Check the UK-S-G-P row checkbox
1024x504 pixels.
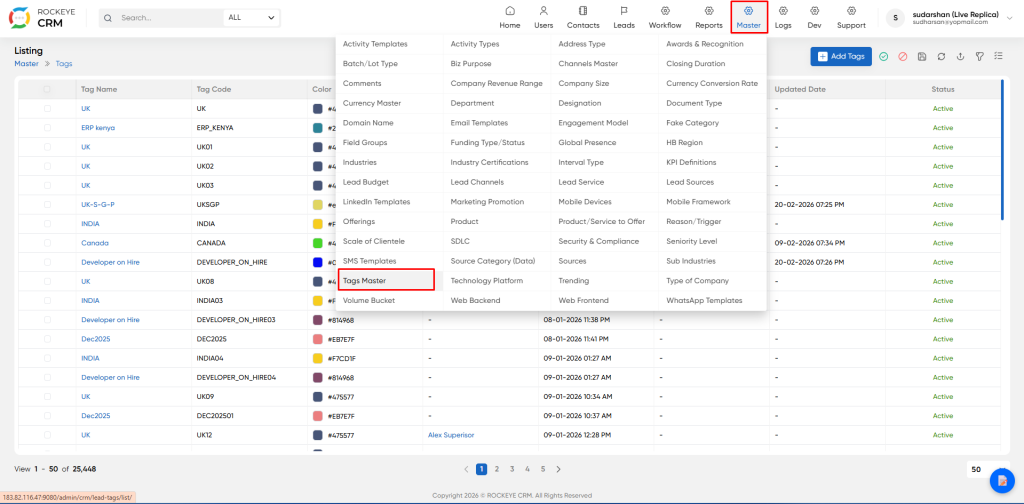(47, 204)
